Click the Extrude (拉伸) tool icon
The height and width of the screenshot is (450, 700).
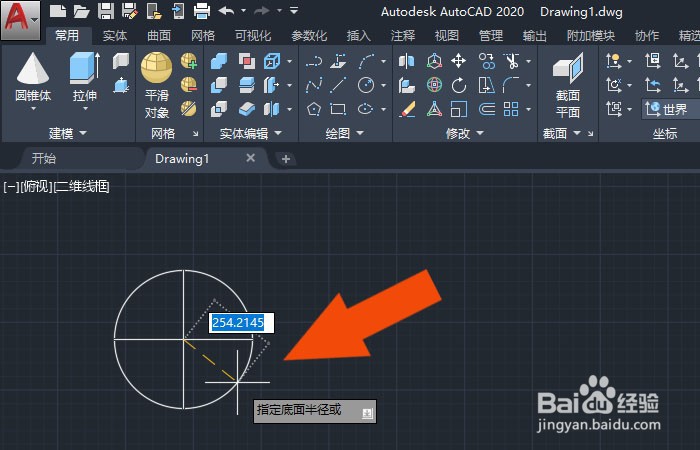tap(85, 68)
